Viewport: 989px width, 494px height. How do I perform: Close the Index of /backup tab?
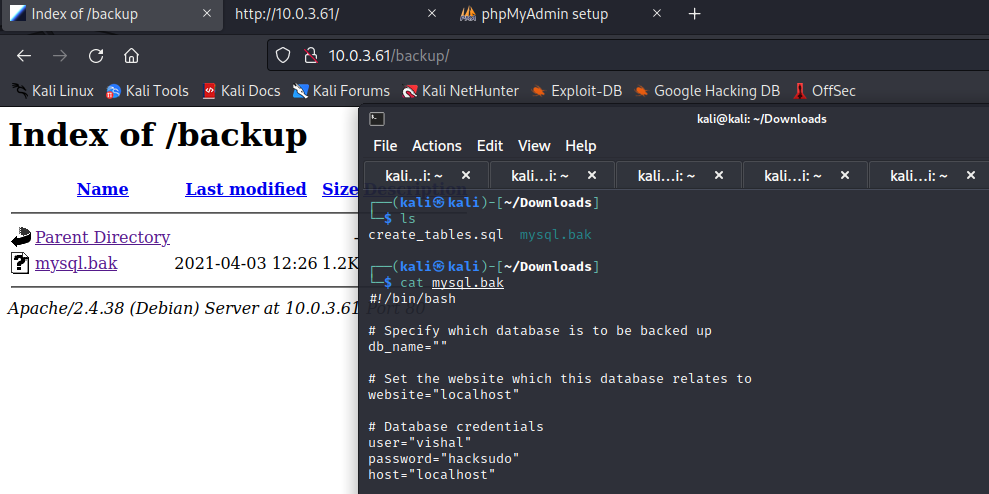tap(206, 14)
